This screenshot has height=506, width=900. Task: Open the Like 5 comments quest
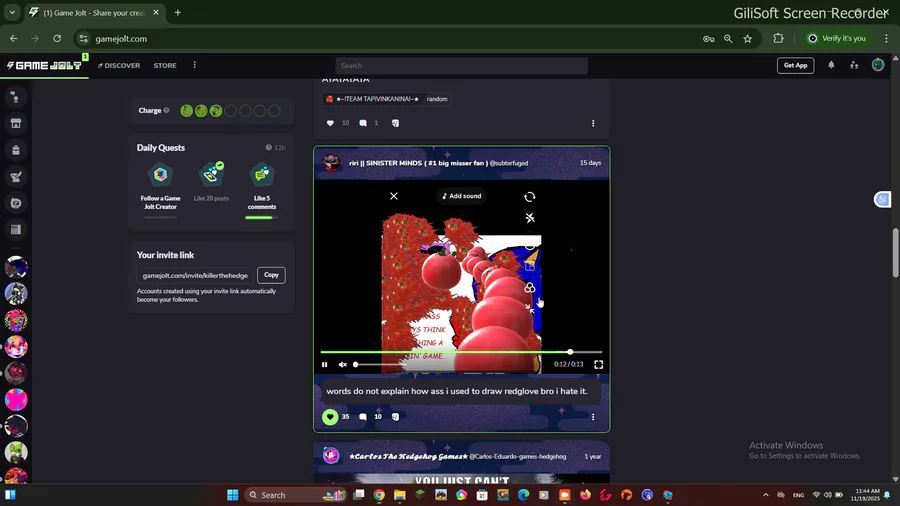(x=262, y=188)
